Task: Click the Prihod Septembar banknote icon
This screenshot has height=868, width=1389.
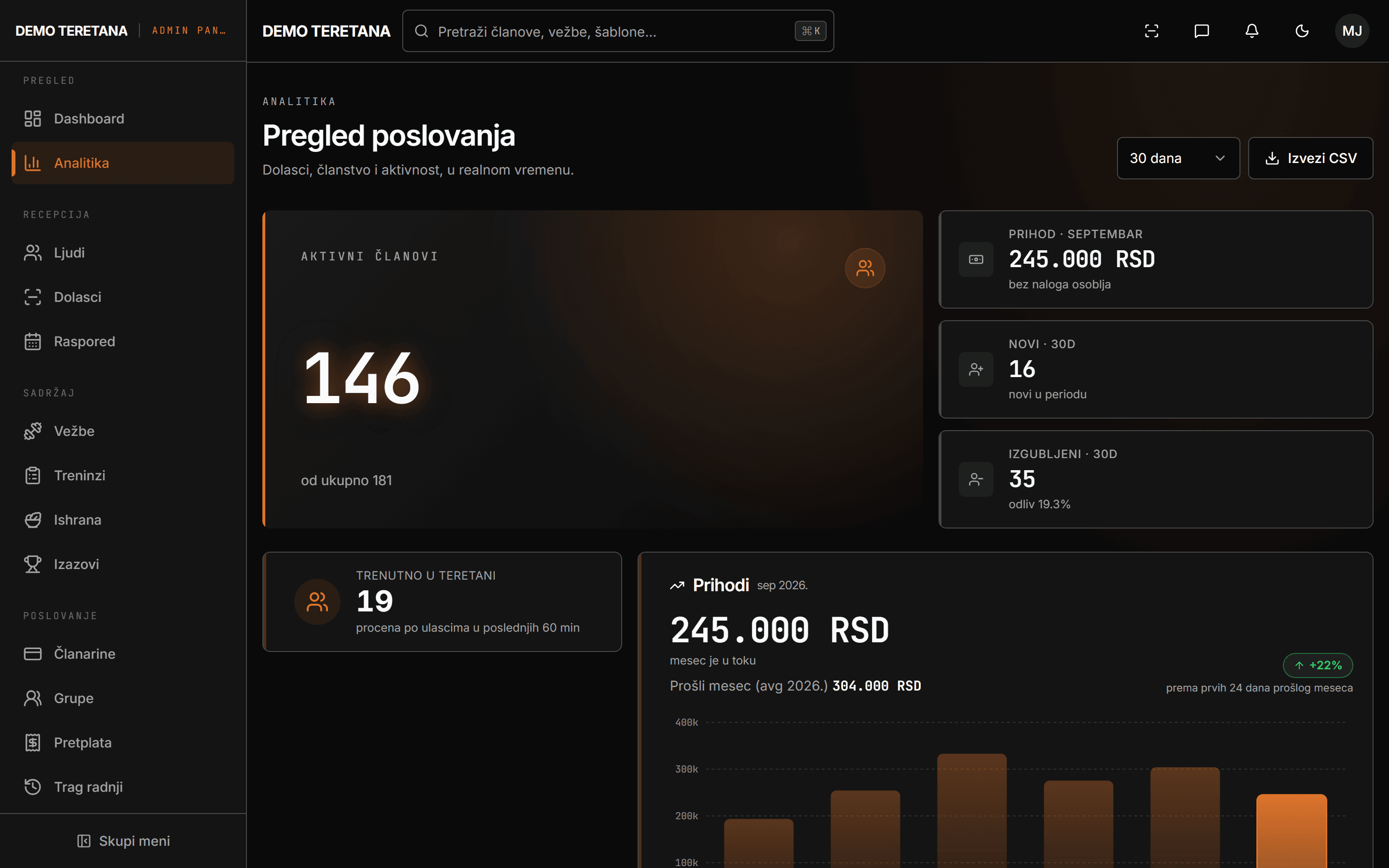Action: point(976,259)
